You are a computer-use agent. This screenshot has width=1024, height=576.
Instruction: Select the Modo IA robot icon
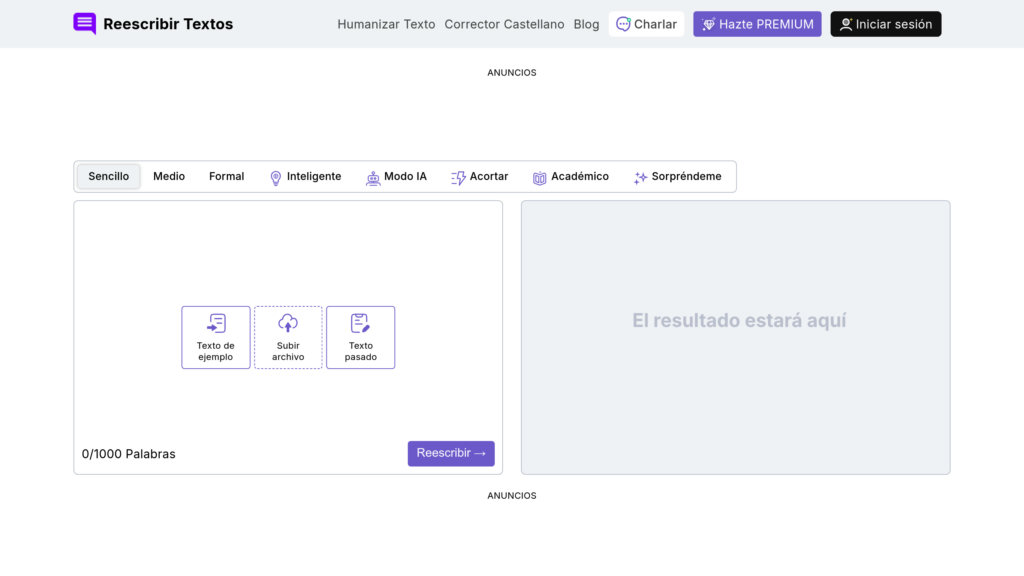[x=374, y=176]
